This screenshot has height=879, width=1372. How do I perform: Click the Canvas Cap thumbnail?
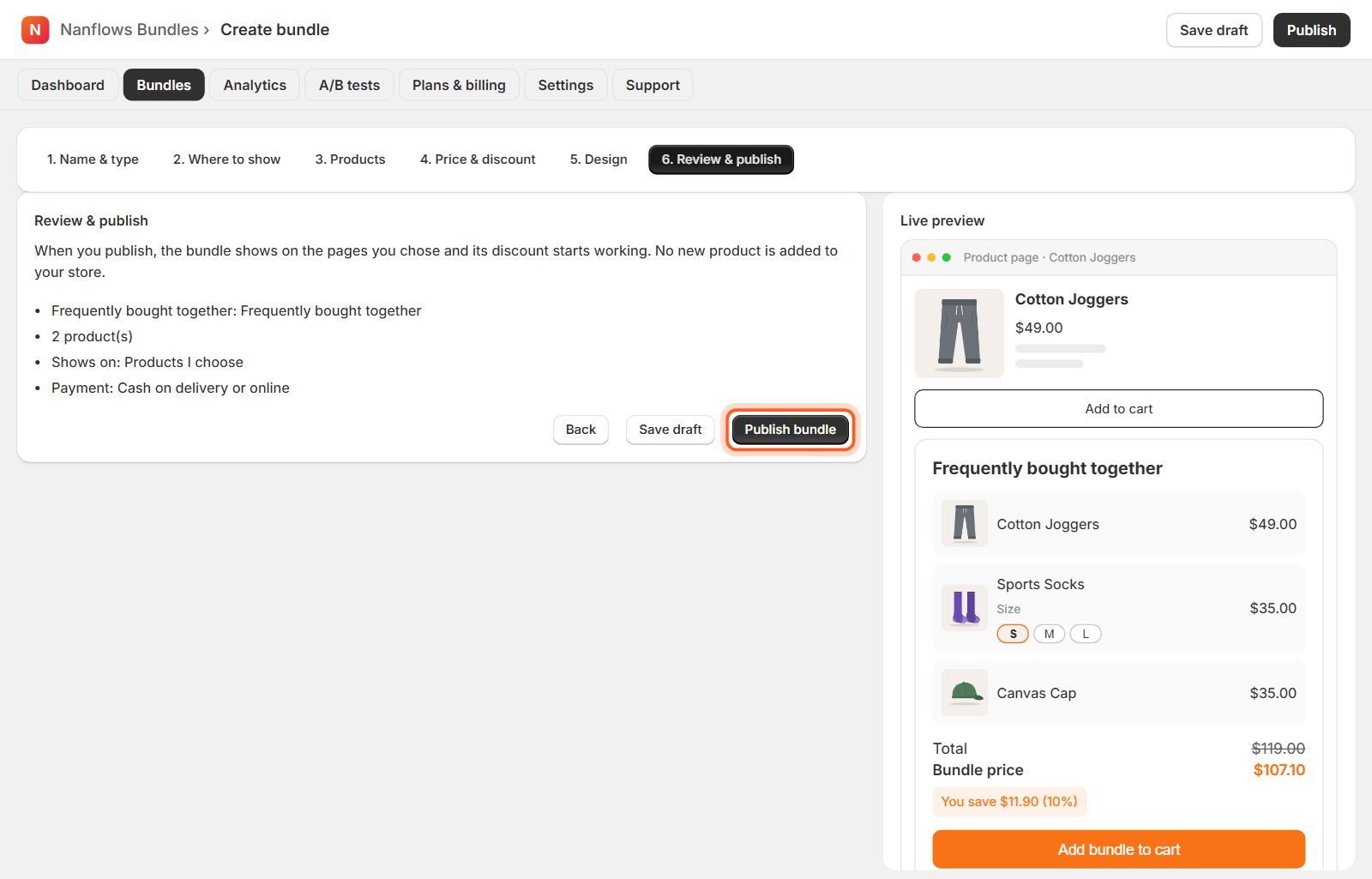pos(965,693)
